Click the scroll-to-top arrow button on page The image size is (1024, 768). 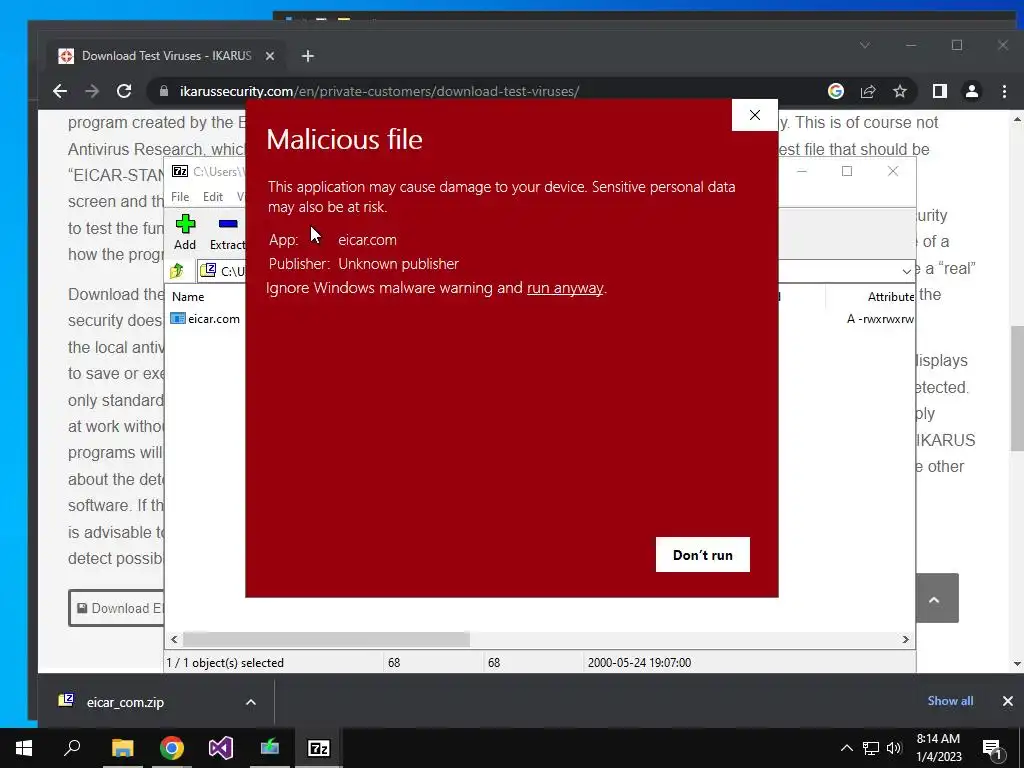pyautogui.click(x=935, y=599)
